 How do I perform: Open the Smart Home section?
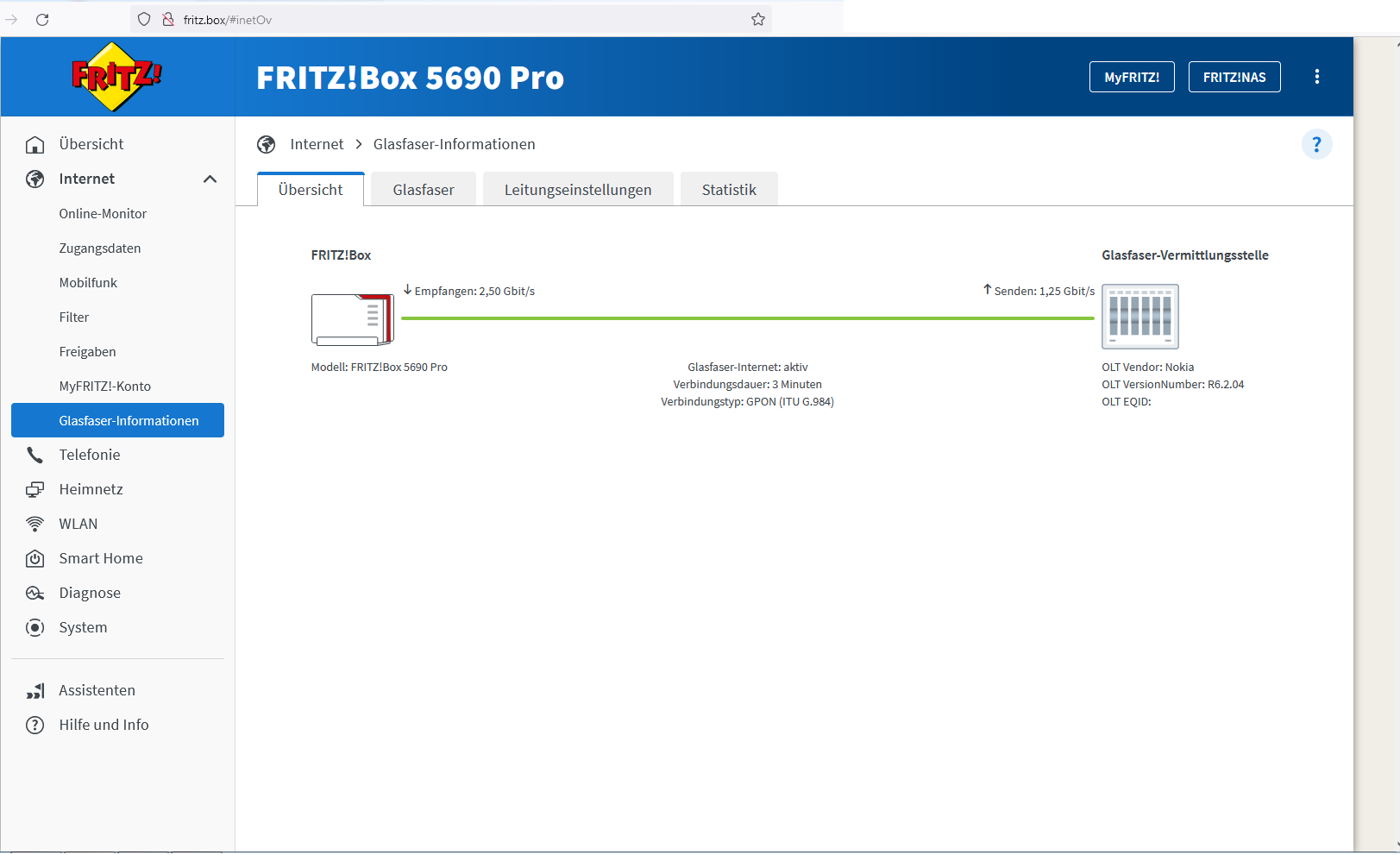[101, 558]
